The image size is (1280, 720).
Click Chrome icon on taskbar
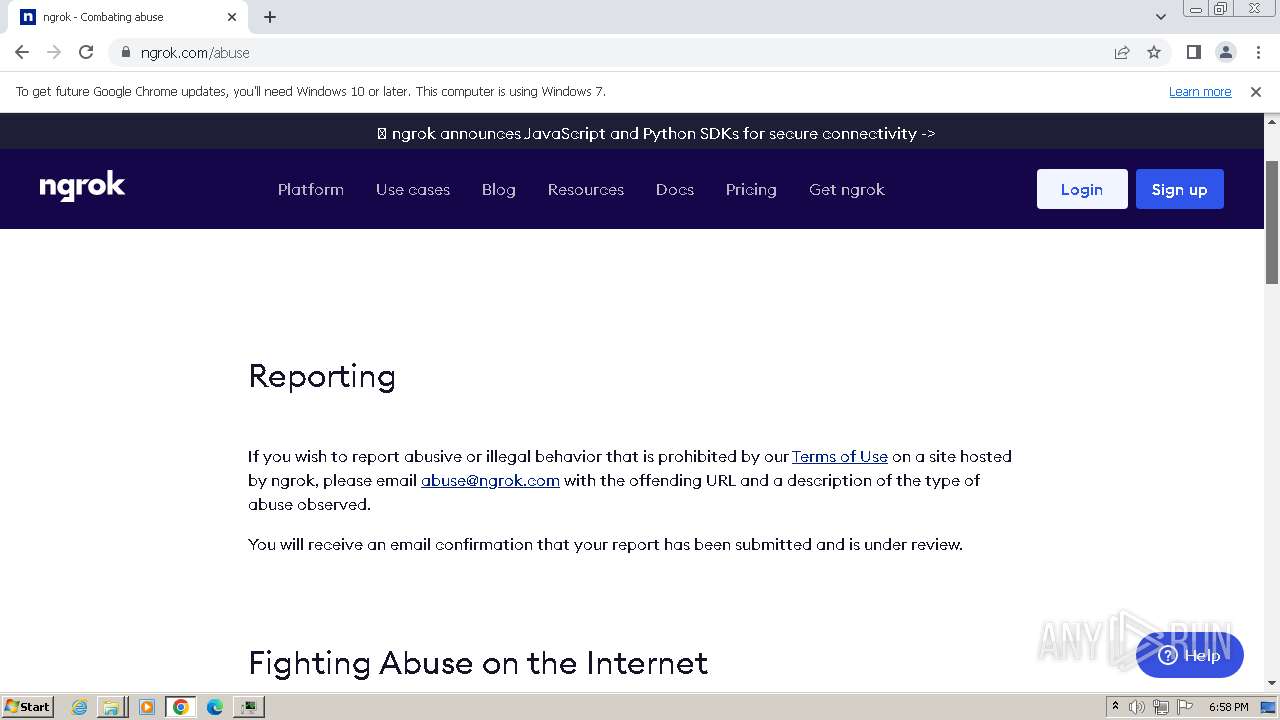click(x=181, y=707)
